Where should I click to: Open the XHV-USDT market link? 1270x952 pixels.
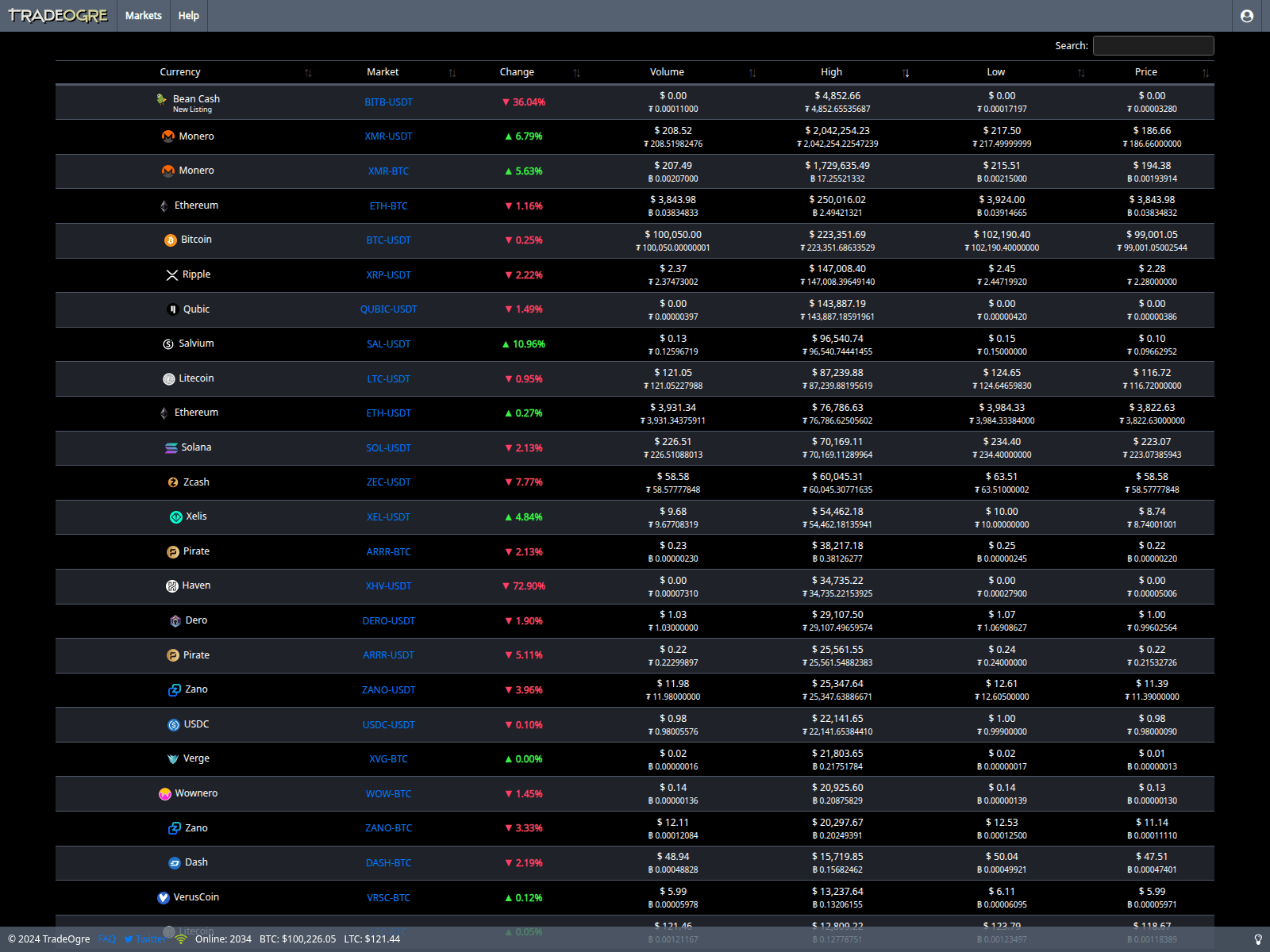click(388, 586)
